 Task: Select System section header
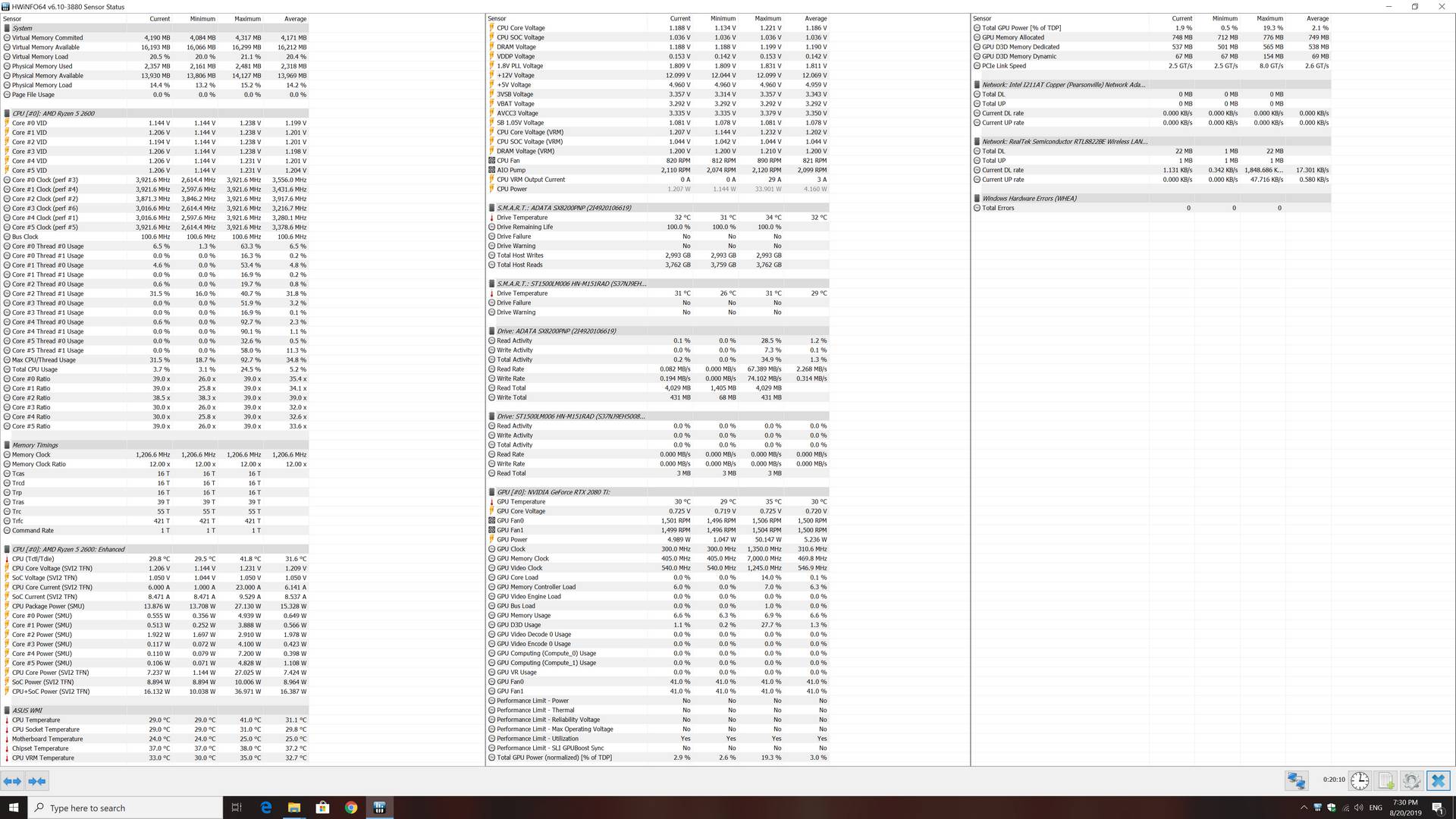(x=155, y=28)
